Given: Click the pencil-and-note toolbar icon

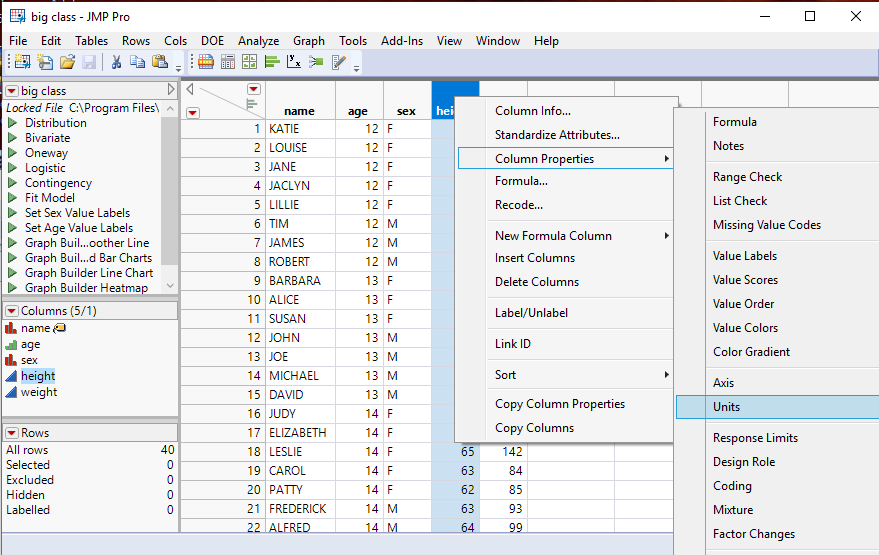Looking at the screenshot, I should [339, 62].
